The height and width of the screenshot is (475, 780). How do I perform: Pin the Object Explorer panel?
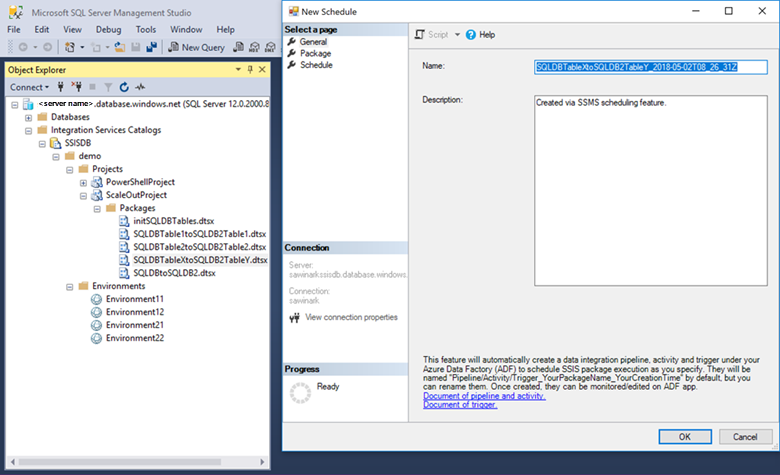(x=250, y=70)
